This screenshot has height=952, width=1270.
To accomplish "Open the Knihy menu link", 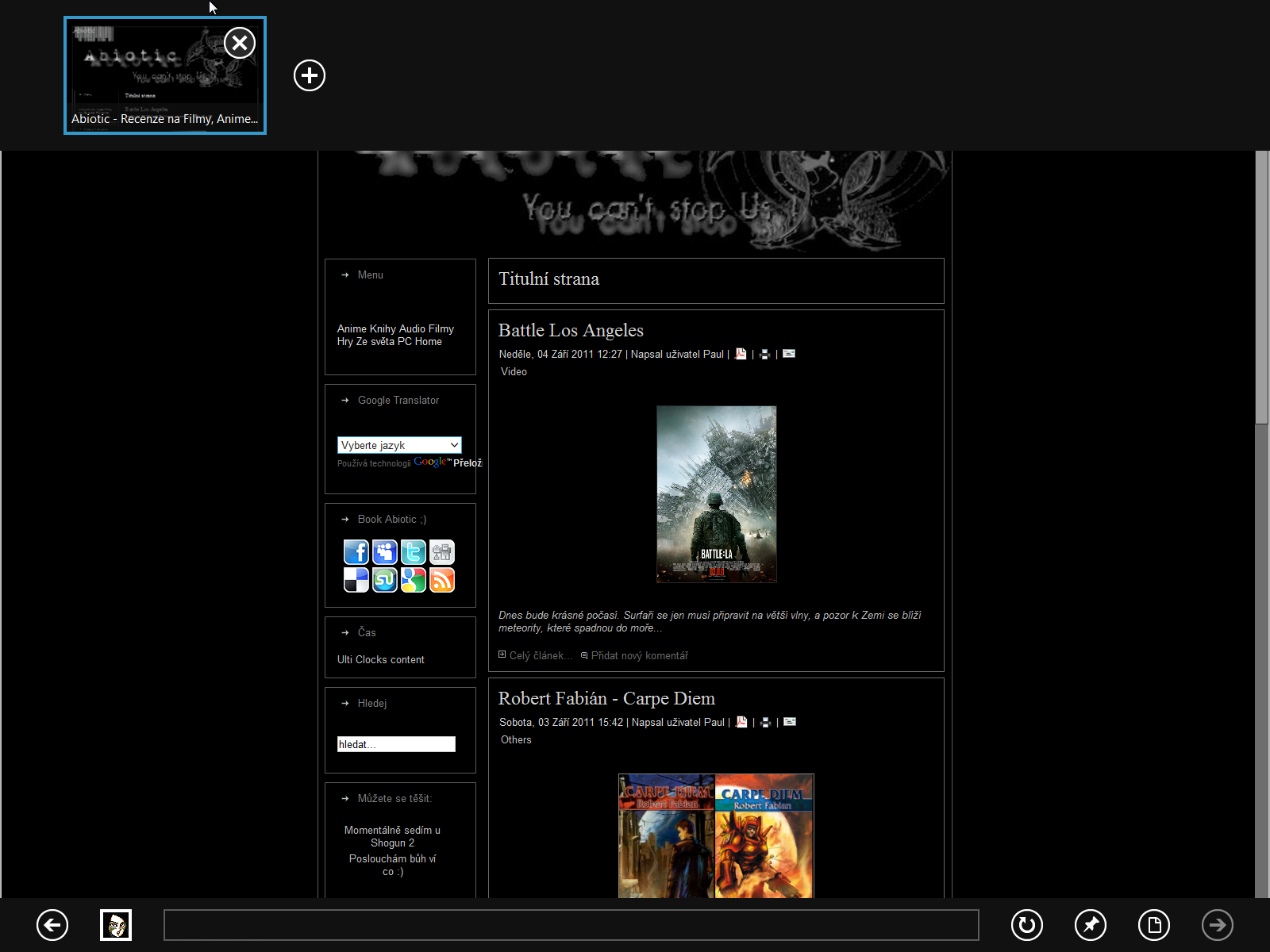I will (x=383, y=328).
